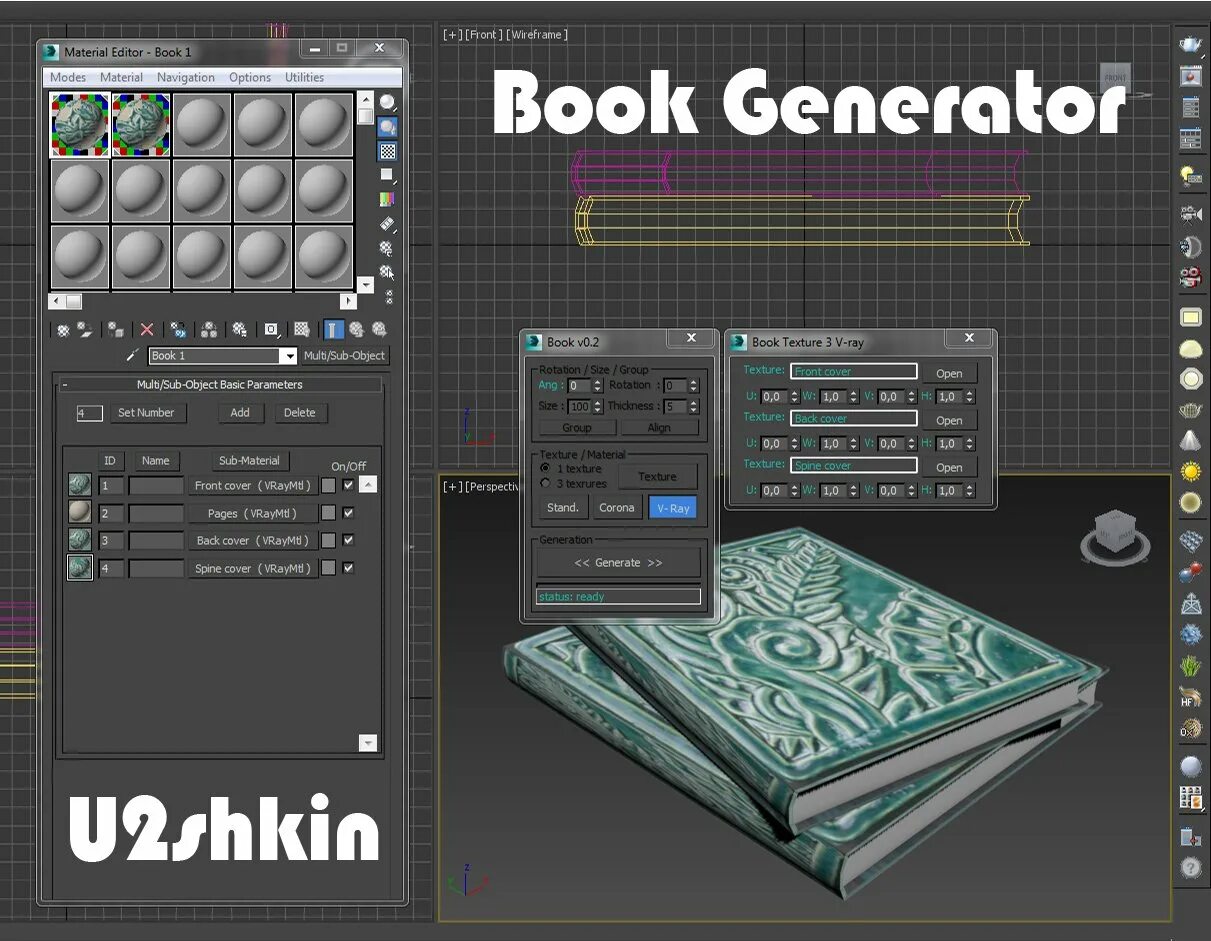Click the Ang spinner arrows
This screenshot has height=941, width=1211.
coord(598,385)
